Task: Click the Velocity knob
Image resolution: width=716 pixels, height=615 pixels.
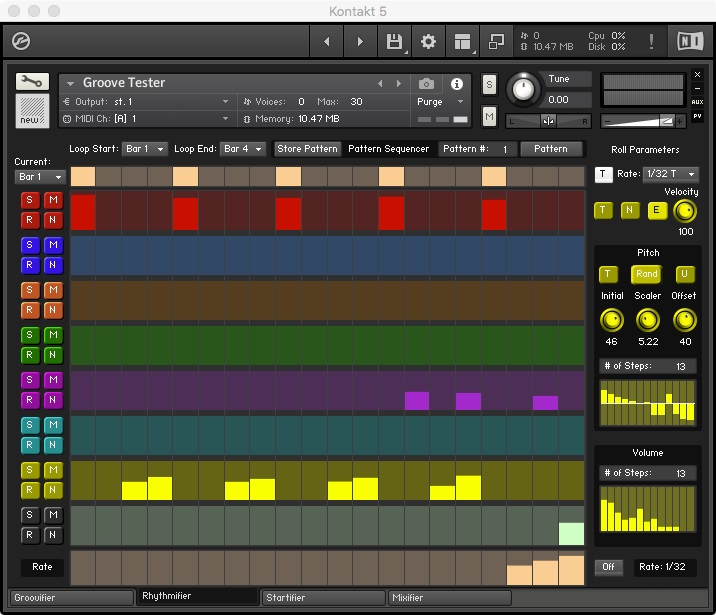Action: point(685,210)
